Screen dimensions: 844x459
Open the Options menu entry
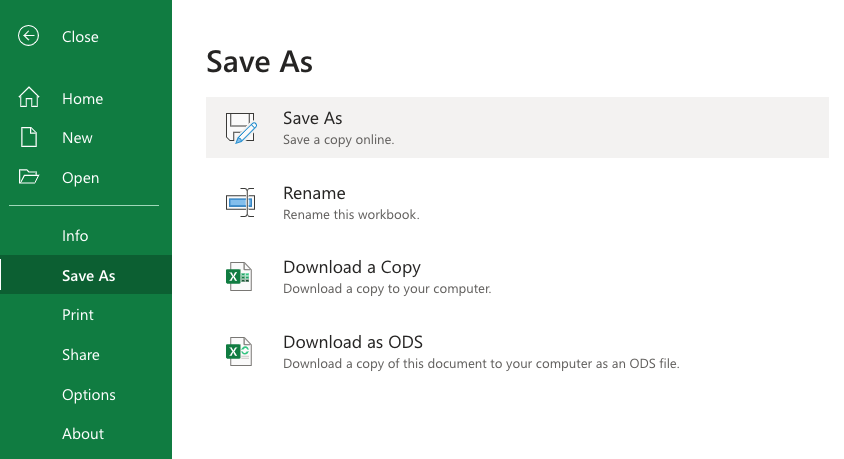pyautogui.click(x=86, y=394)
